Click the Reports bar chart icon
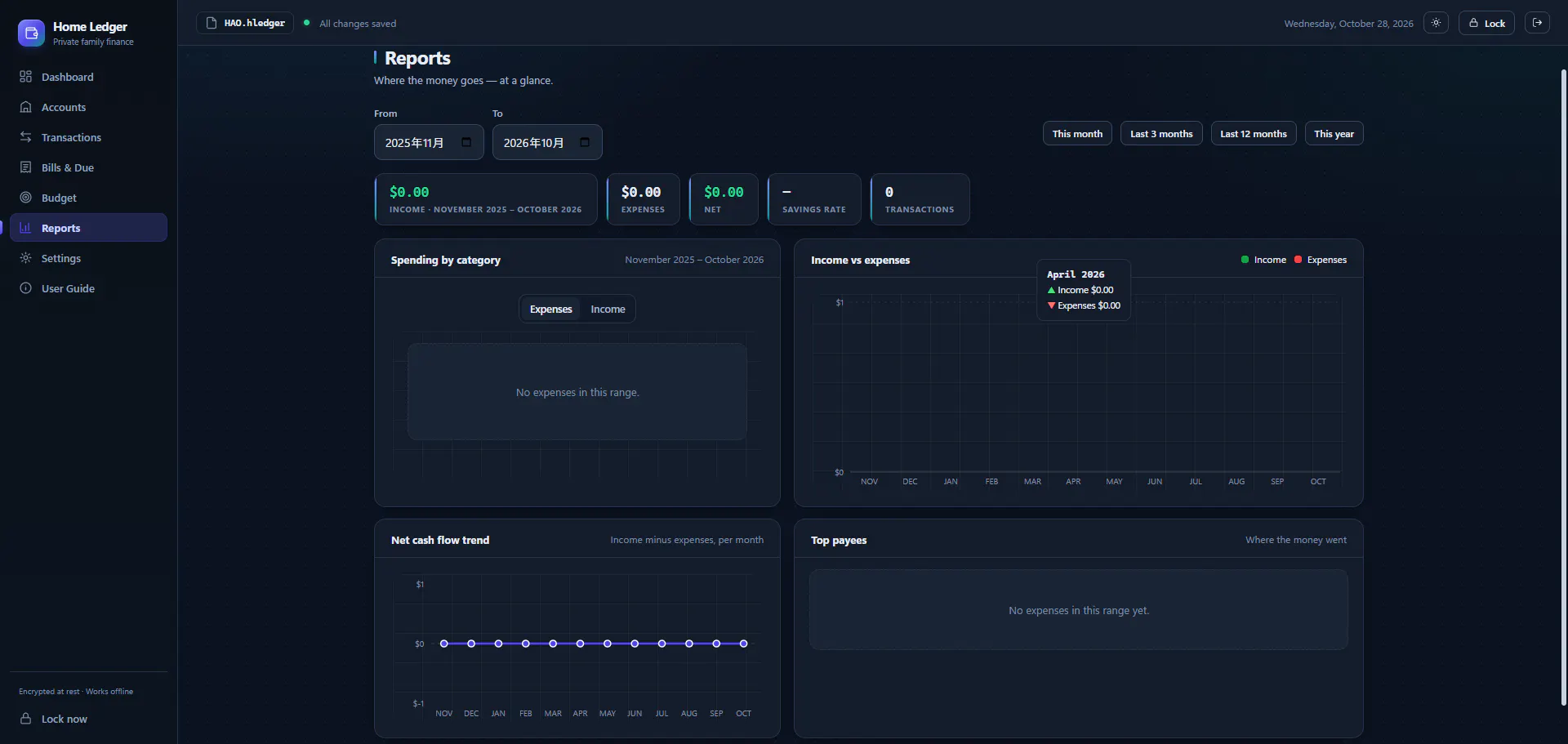The width and height of the screenshot is (1568, 744). 26,228
